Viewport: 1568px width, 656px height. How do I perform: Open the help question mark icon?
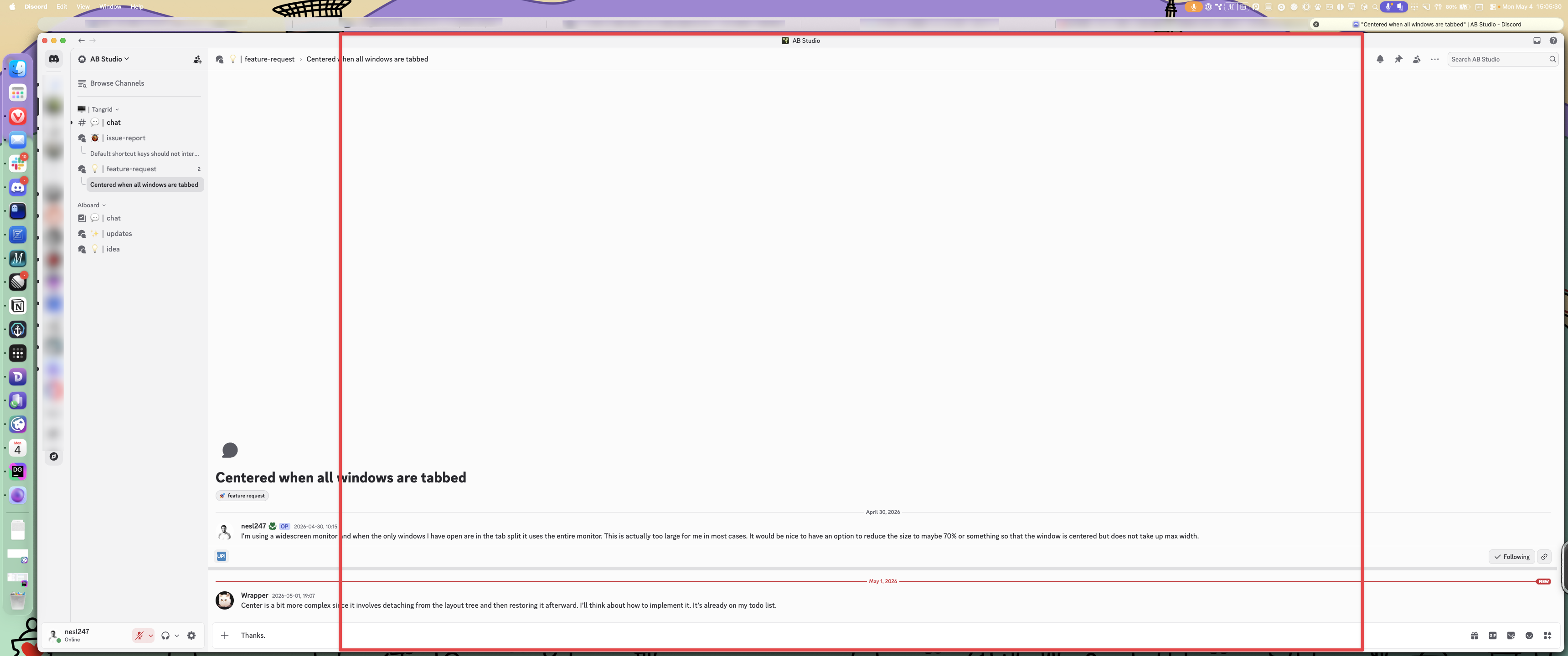point(1553,41)
